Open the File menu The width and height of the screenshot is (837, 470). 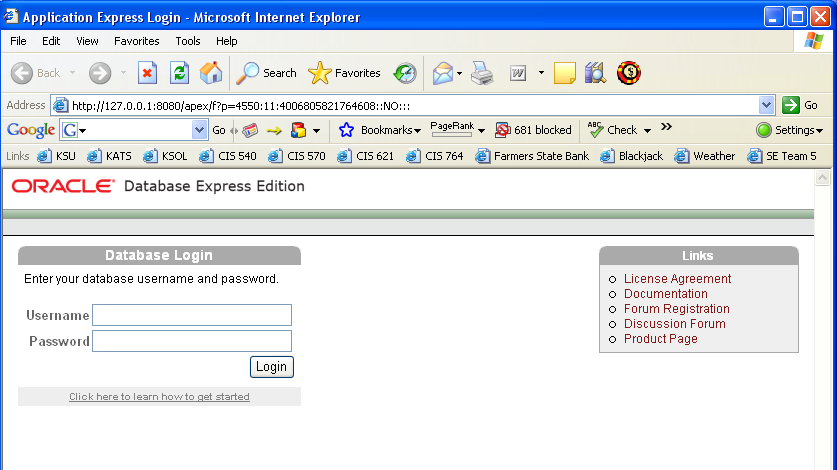point(18,41)
